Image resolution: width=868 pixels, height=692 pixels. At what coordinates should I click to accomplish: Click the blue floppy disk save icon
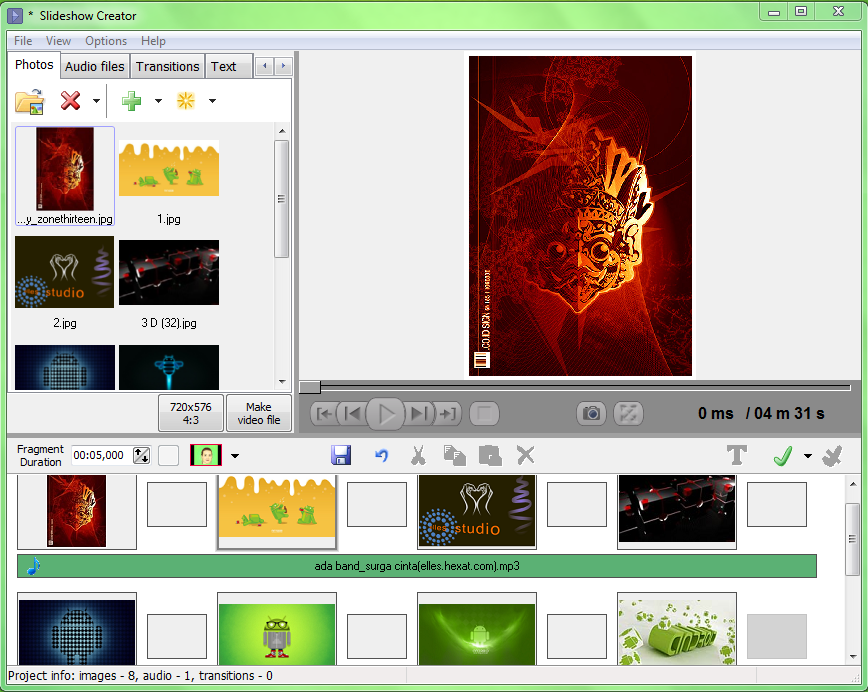click(x=340, y=456)
